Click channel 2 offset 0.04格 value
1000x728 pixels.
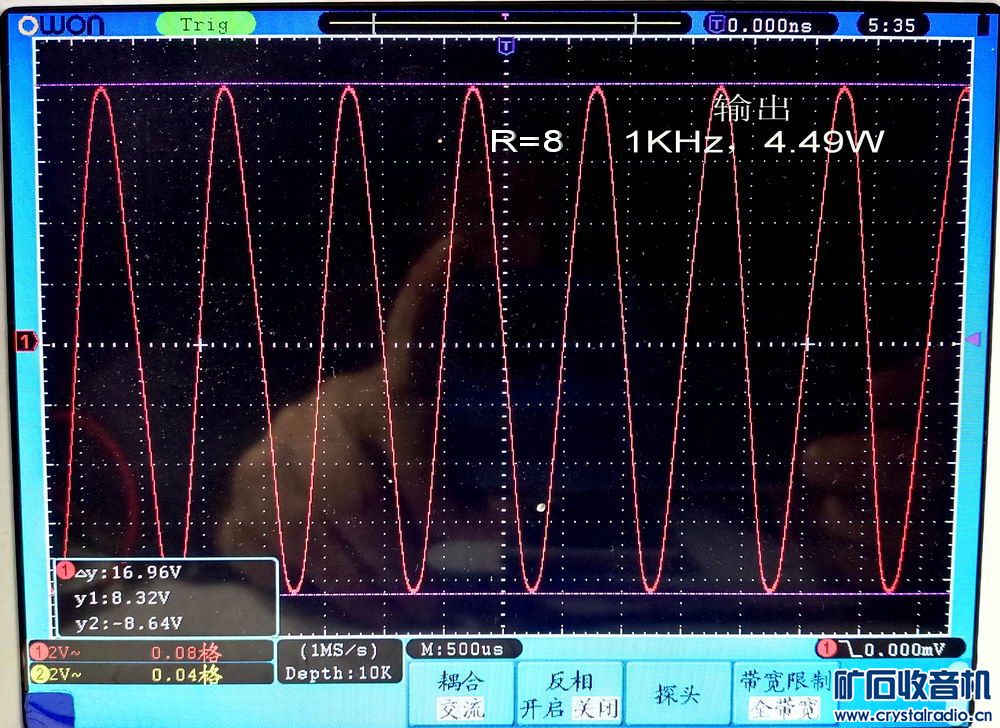tap(186, 674)
